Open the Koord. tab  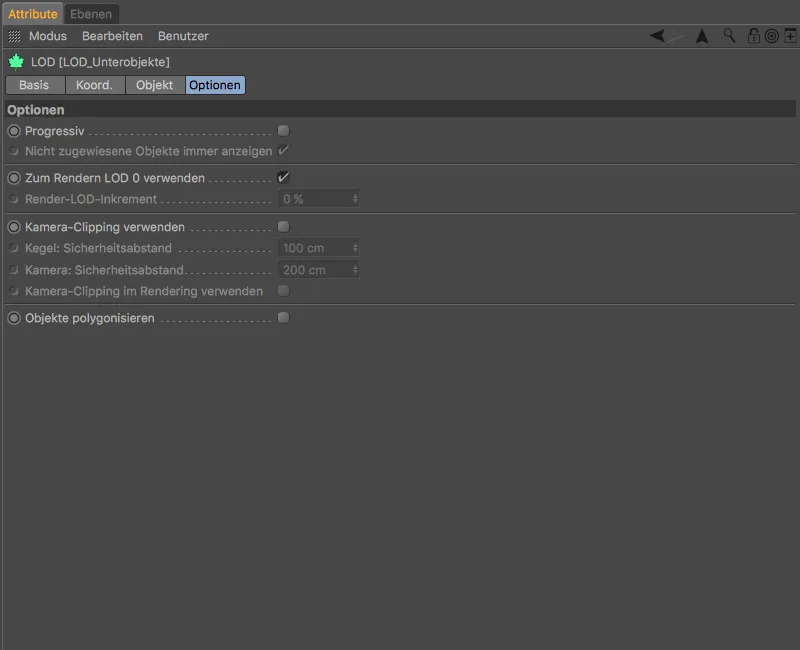point(95,85)
